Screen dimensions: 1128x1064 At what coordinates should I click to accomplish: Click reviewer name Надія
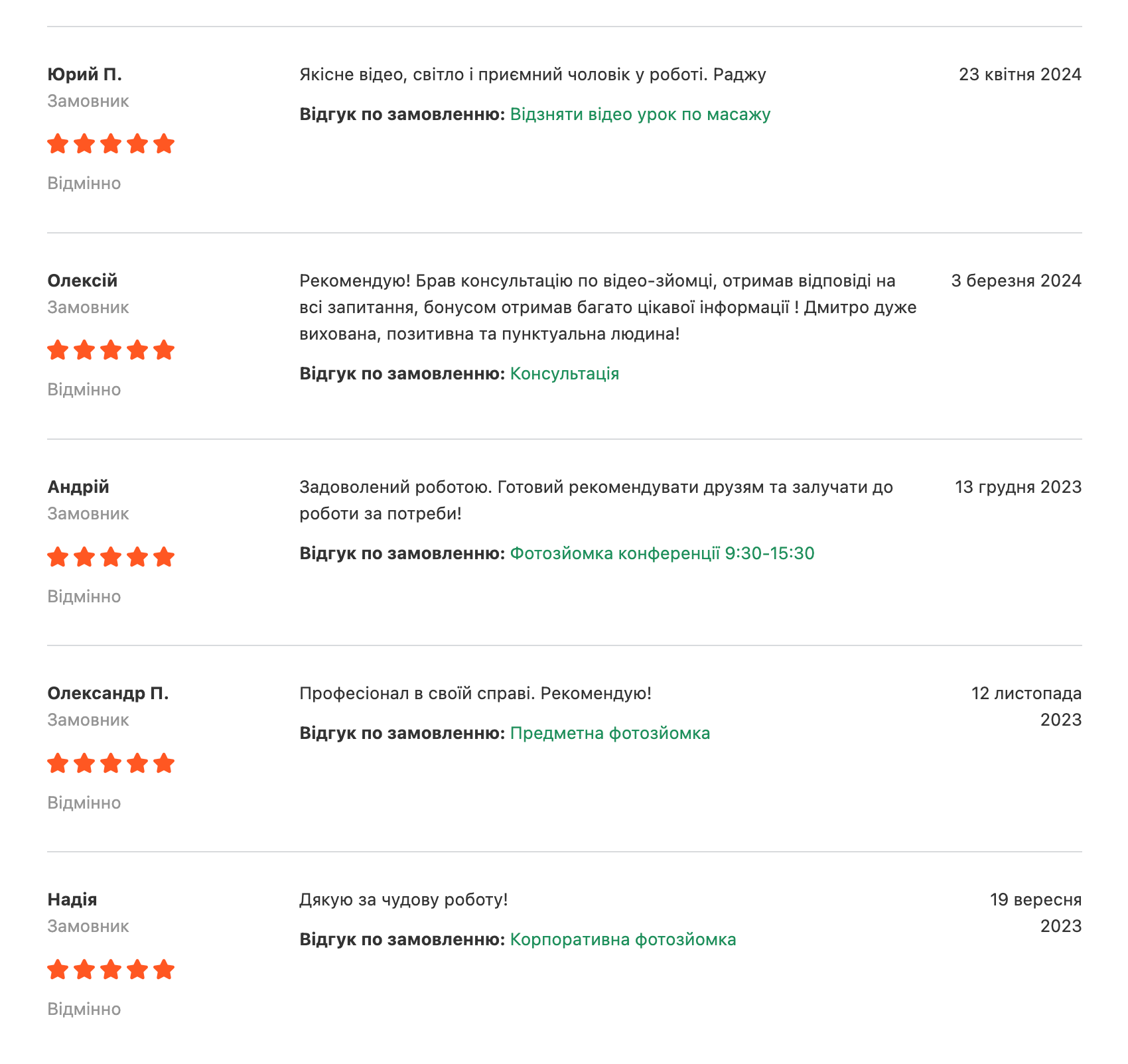pyautogui.click(x=72, y=899)
